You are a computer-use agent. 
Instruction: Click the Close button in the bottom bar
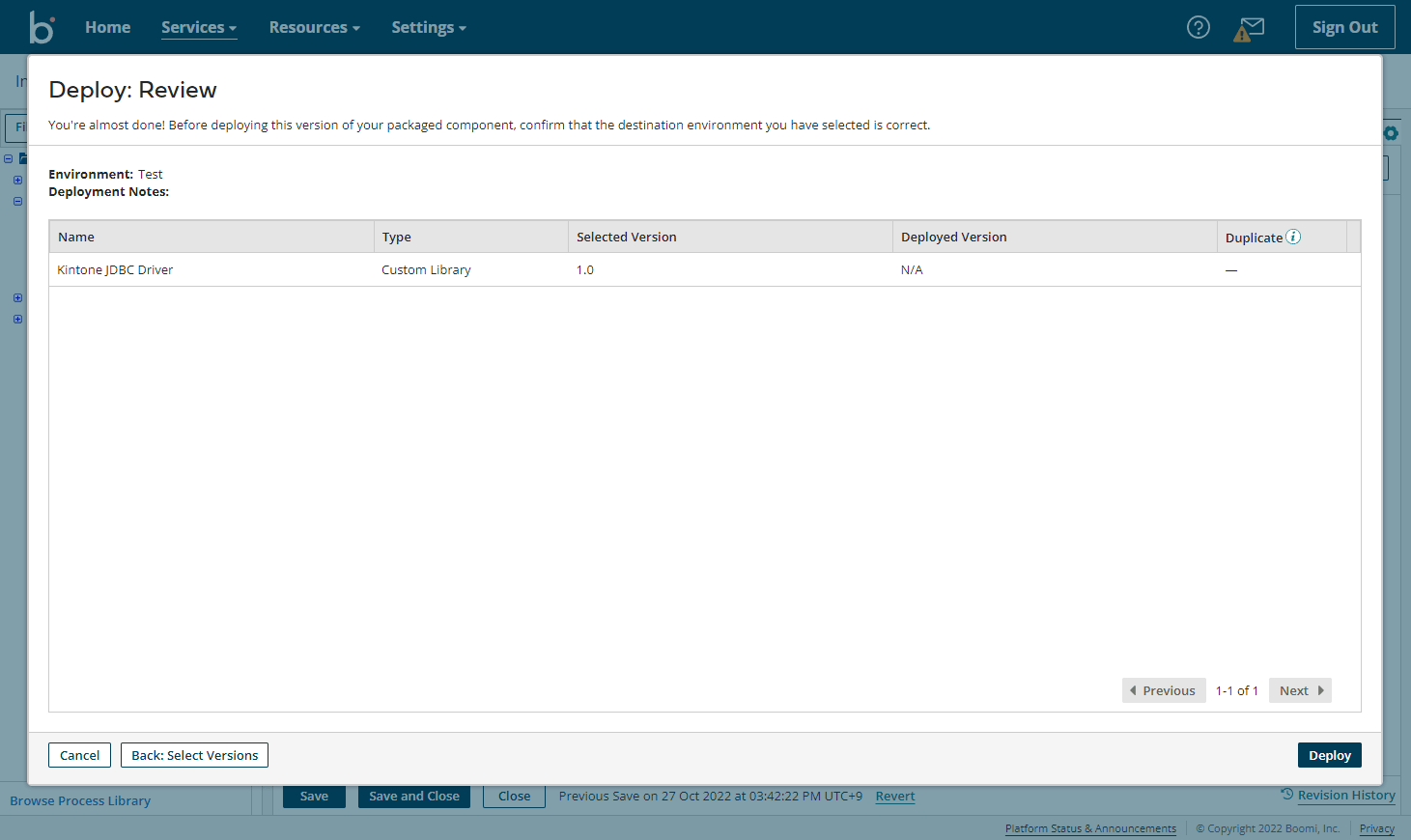pyautogui.click(x=514, y=797)
